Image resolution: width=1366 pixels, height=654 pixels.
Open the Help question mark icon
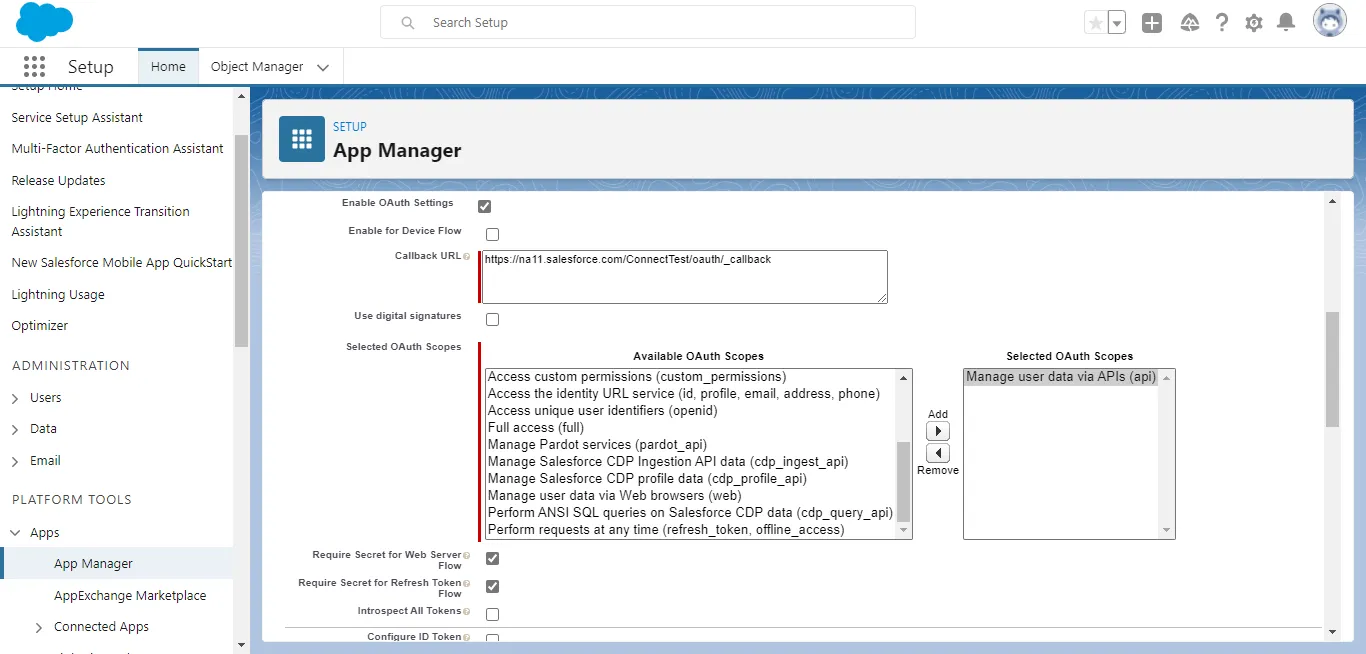coord(1222,23)
